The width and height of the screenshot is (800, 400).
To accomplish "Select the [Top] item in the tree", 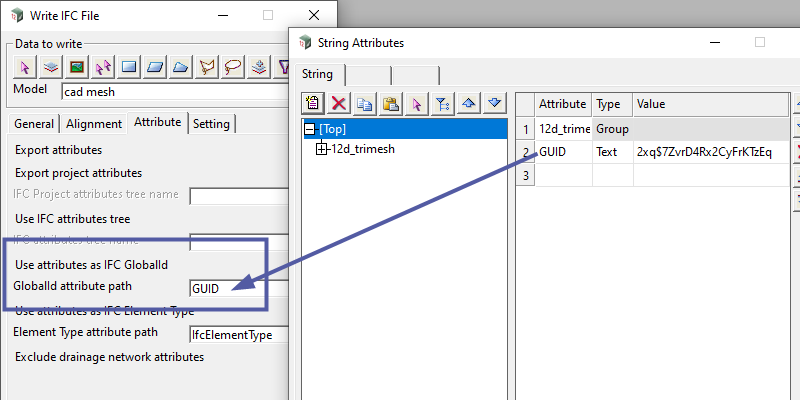I will coord(332,129).
